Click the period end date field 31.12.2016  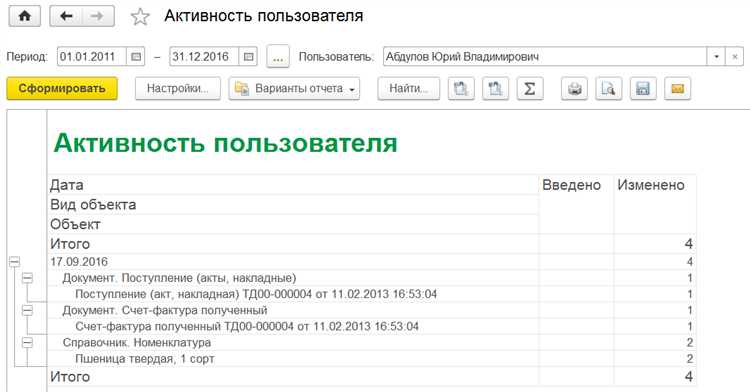tap(204, 57)
